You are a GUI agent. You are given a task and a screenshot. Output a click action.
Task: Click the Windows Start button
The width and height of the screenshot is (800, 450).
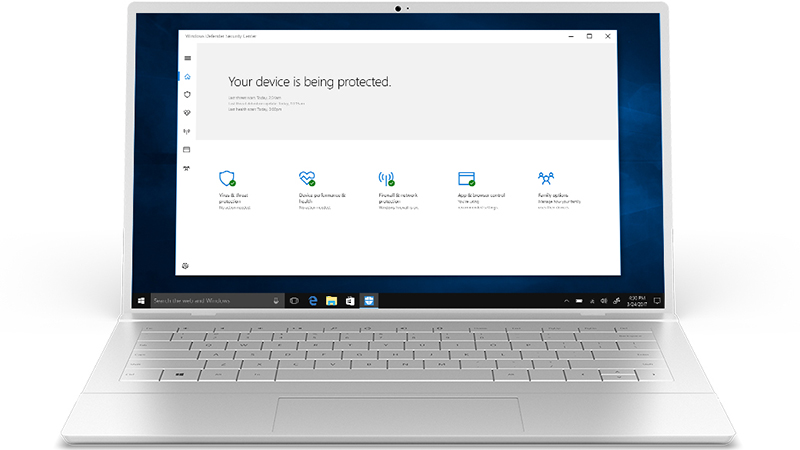[141, 300]
